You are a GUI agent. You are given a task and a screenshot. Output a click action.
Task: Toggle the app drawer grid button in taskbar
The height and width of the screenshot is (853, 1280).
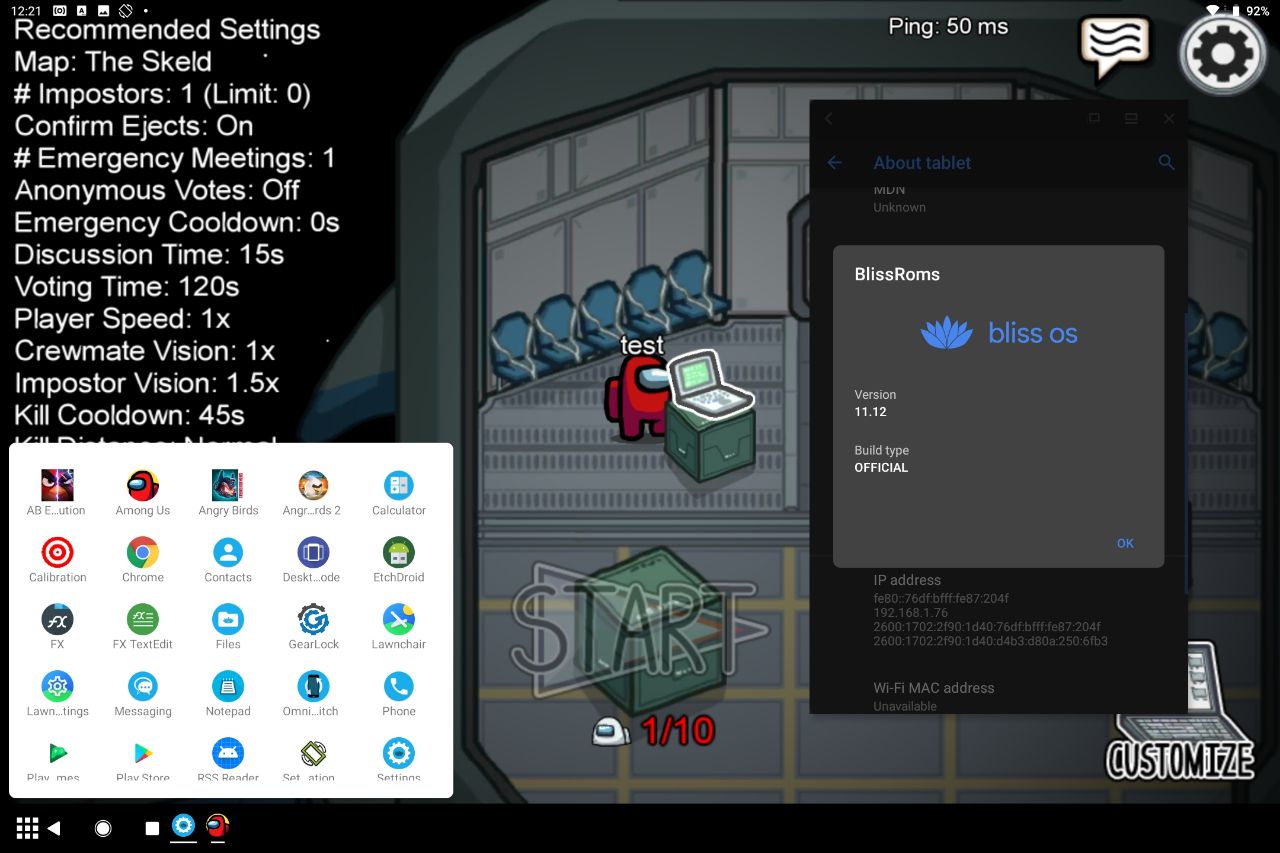click(28, 828)
